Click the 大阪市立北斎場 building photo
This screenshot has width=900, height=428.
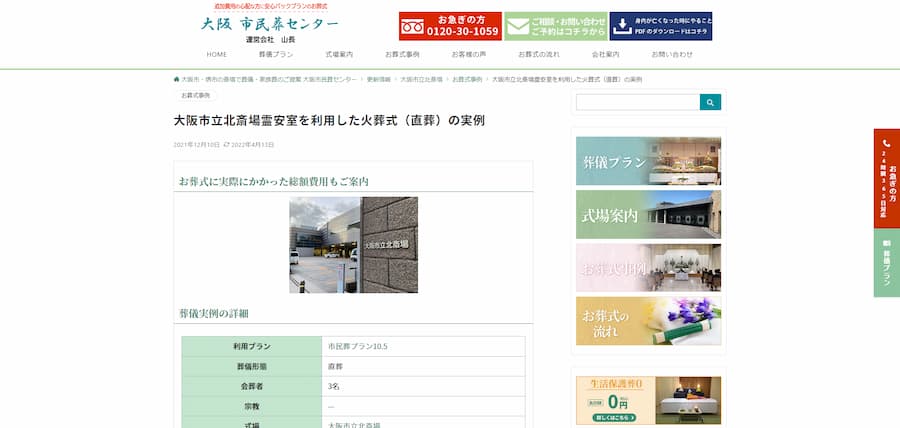pos(354,245)
